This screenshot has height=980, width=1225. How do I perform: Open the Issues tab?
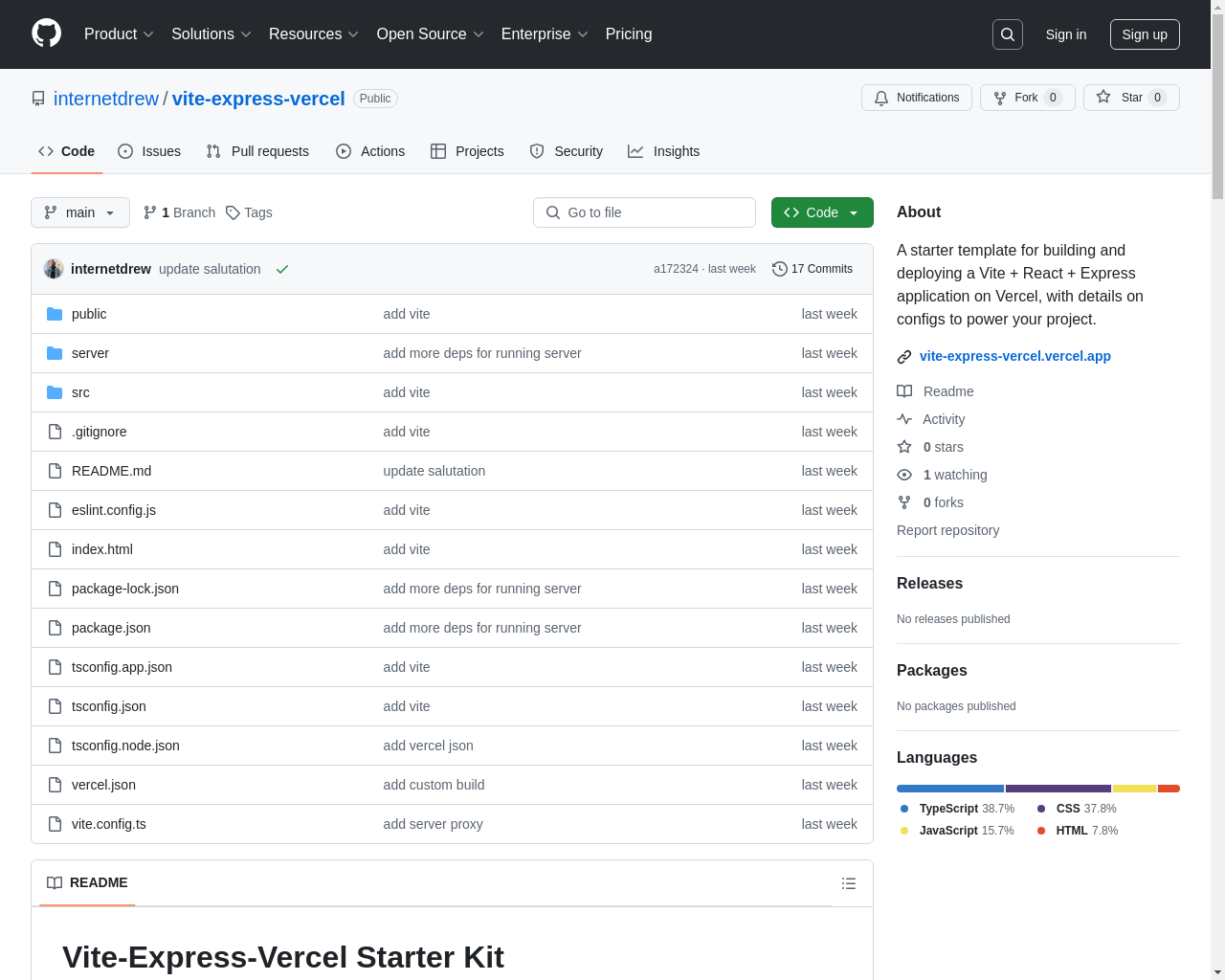(149, 151)
